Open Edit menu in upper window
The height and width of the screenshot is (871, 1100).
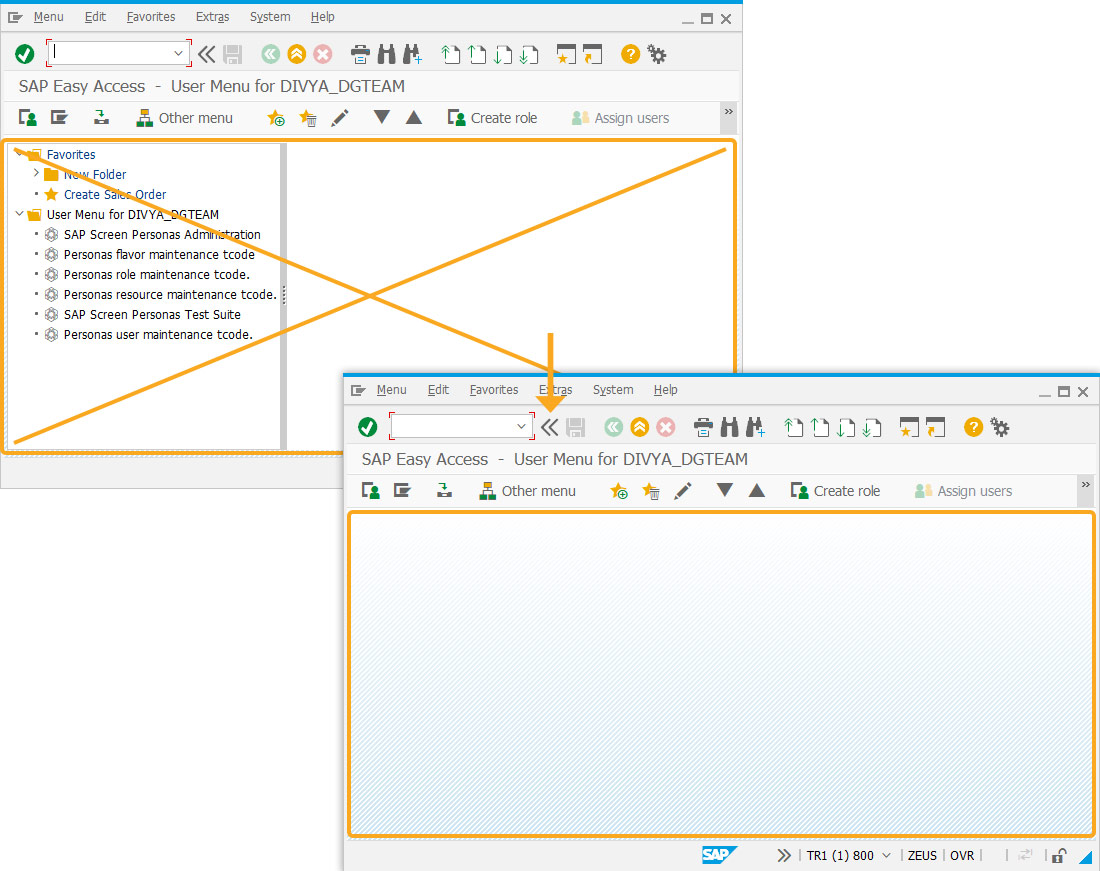click(x=95, y=17)
